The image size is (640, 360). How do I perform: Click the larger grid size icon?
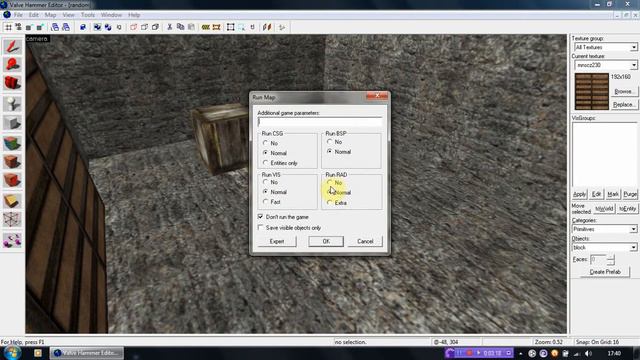[40, 27]
